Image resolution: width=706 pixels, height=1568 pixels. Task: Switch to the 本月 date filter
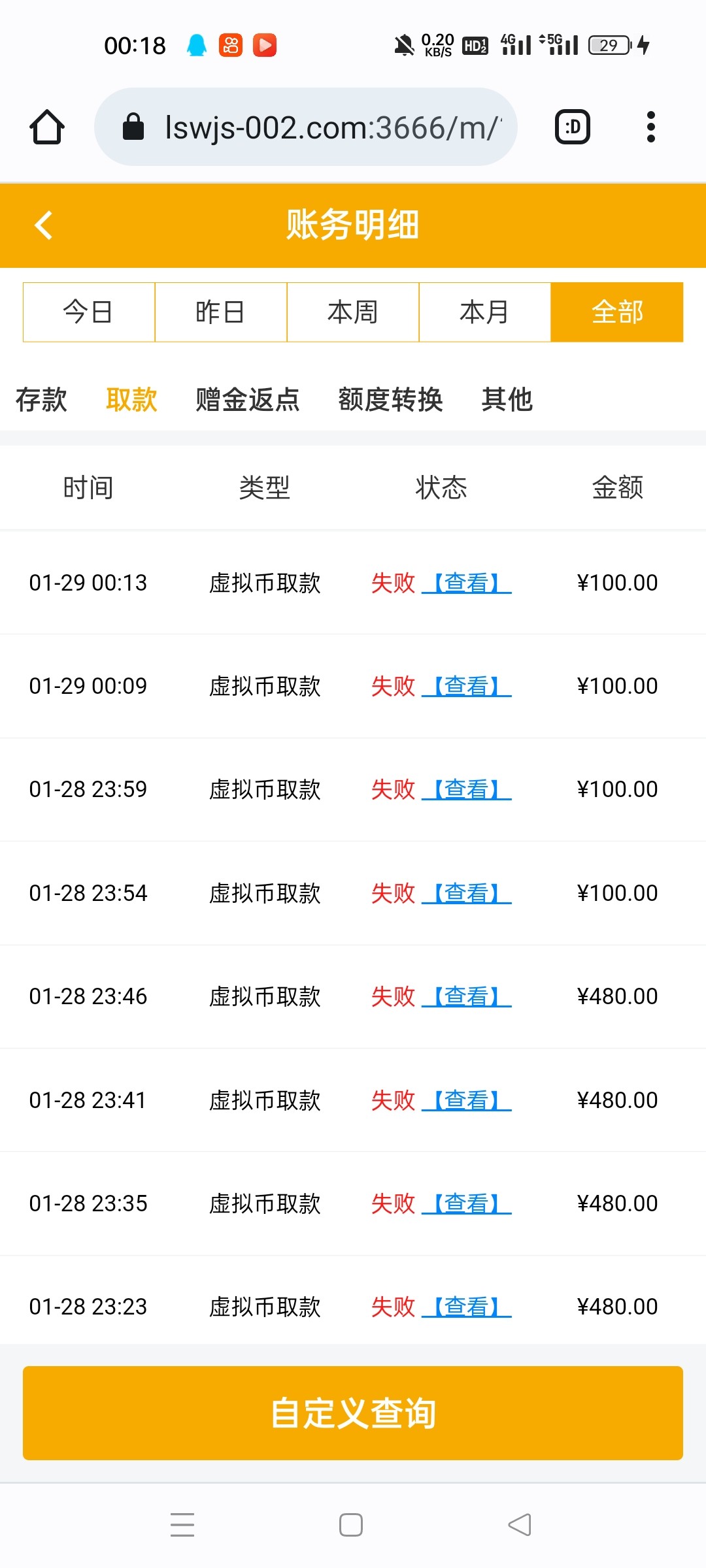coord(485,312)
